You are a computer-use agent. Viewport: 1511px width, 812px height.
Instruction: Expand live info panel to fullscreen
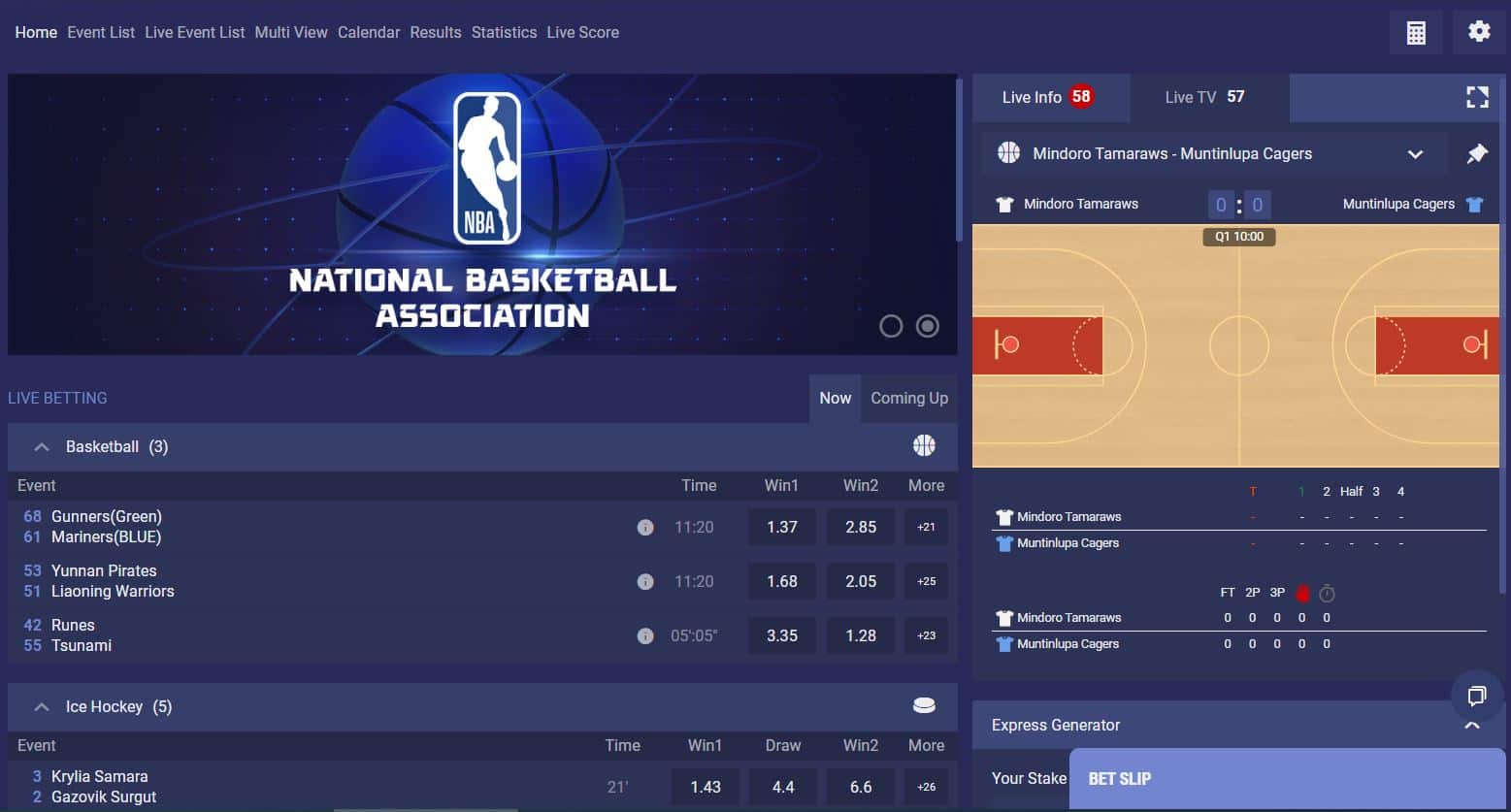[1477, 97]
